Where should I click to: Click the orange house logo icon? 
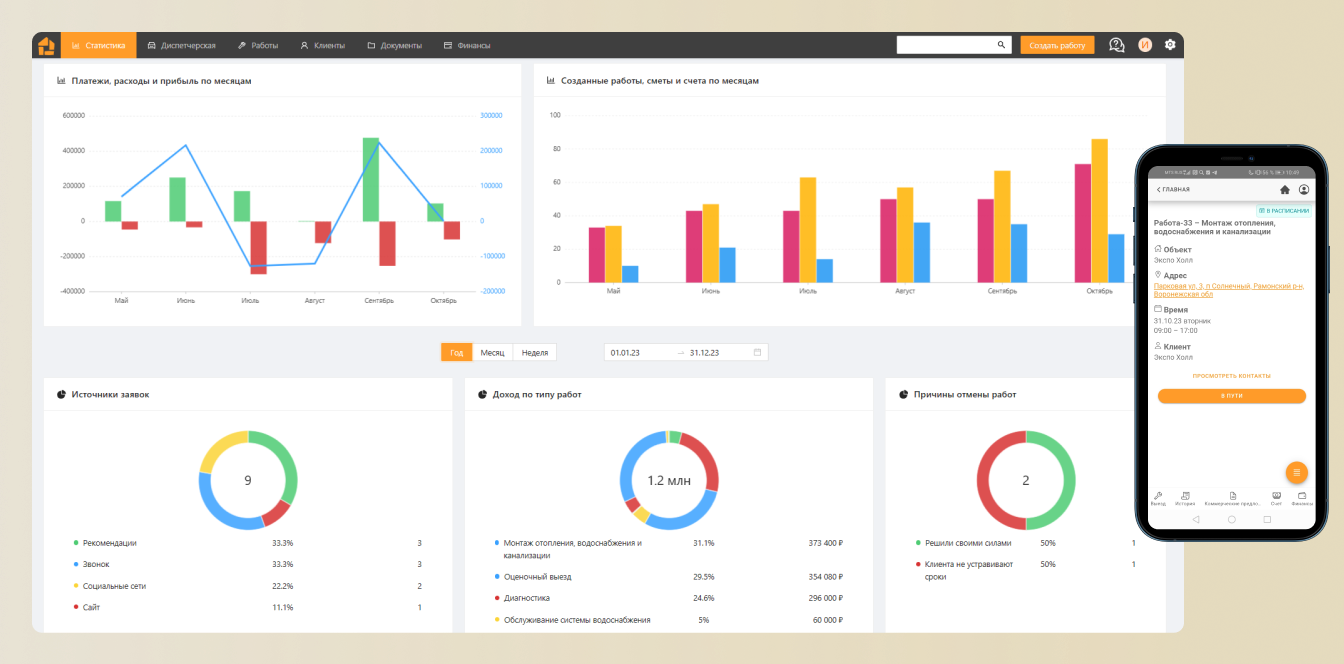coord(46,45)
